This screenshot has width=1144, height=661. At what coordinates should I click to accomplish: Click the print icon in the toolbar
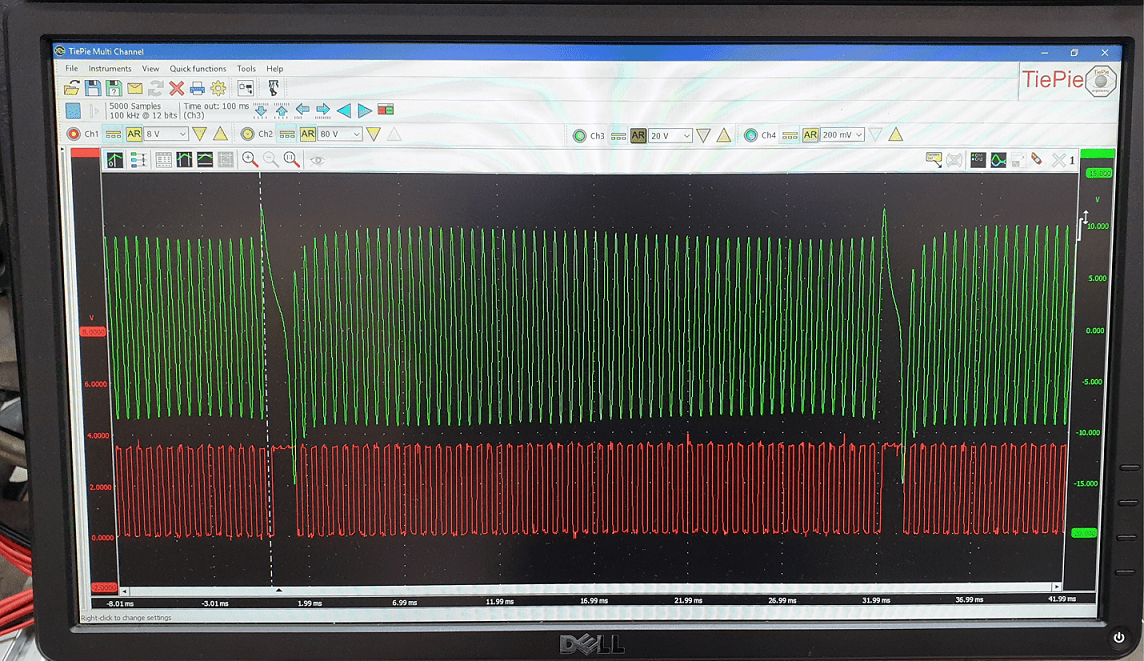[x=197, y=89]
